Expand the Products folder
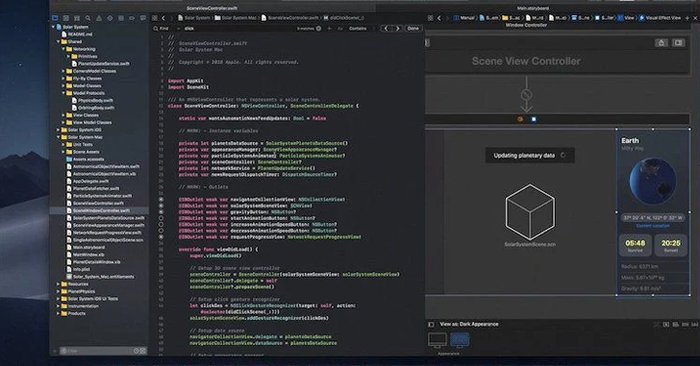 pyautogui.click(x=58, y=313)
